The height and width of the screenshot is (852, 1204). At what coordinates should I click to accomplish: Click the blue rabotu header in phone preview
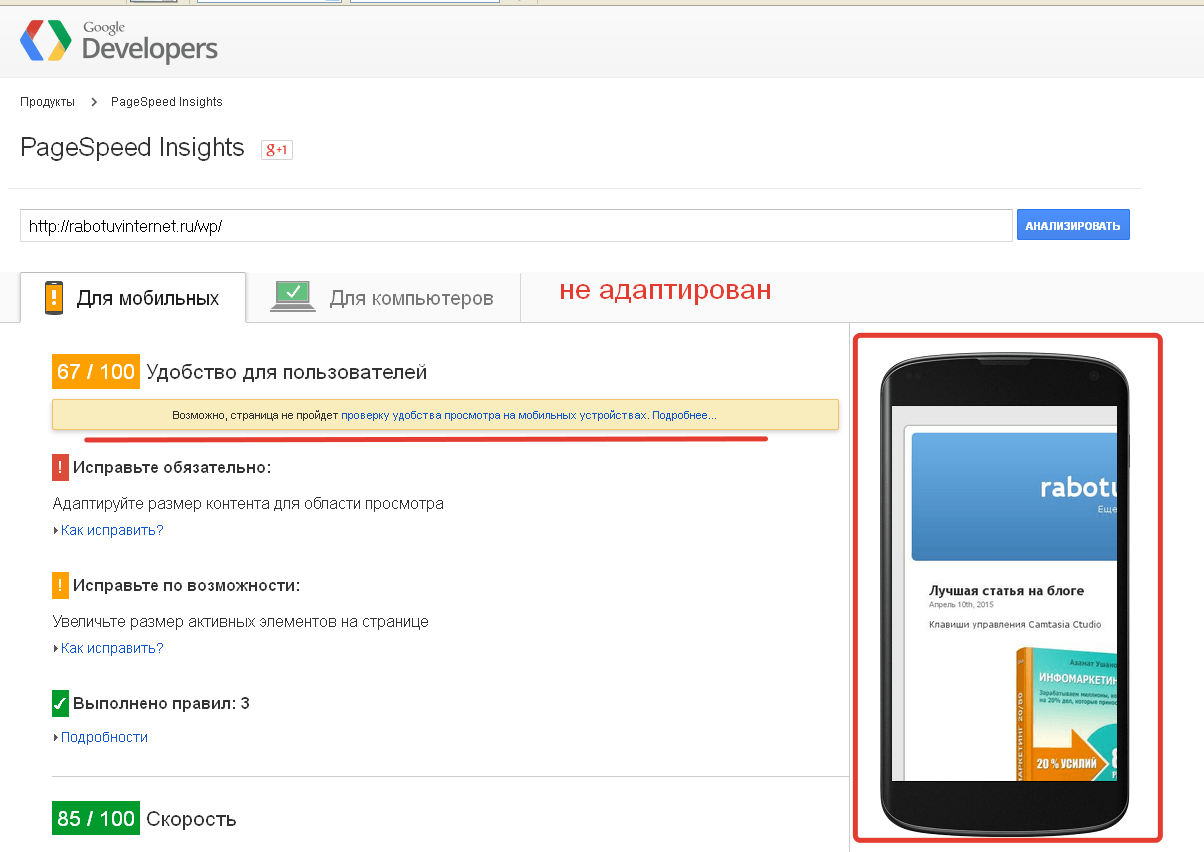[1015, 495]
